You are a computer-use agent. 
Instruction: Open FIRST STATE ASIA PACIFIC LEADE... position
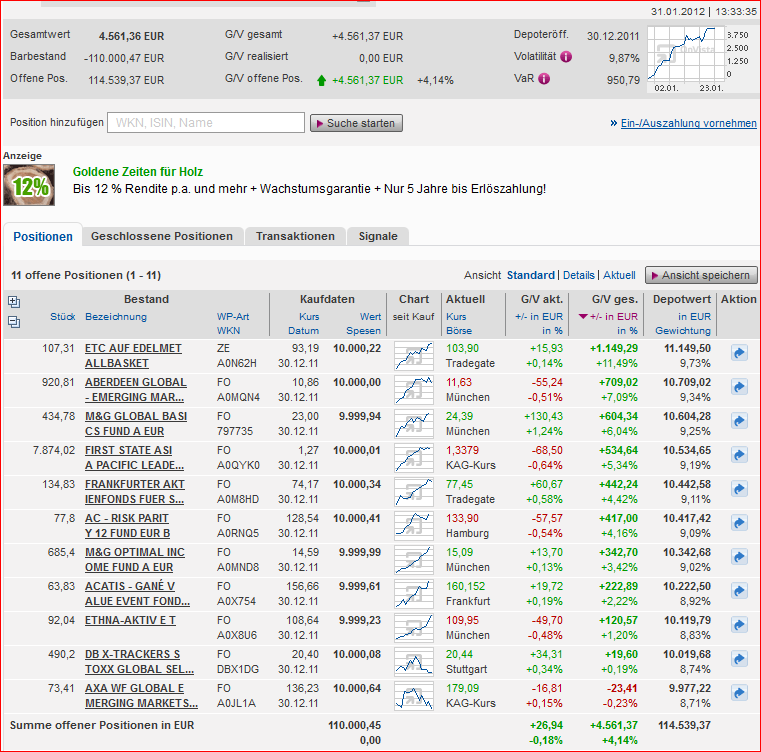134,458
